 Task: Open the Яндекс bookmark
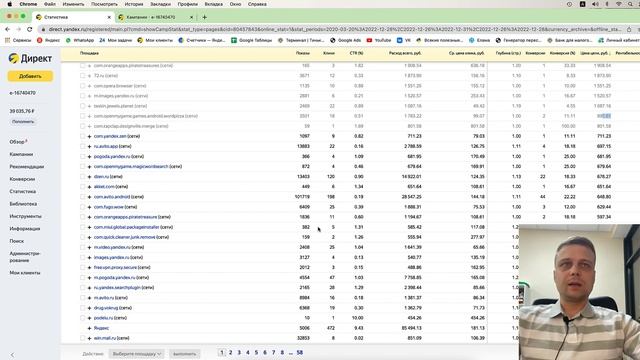tap(48, 40)
